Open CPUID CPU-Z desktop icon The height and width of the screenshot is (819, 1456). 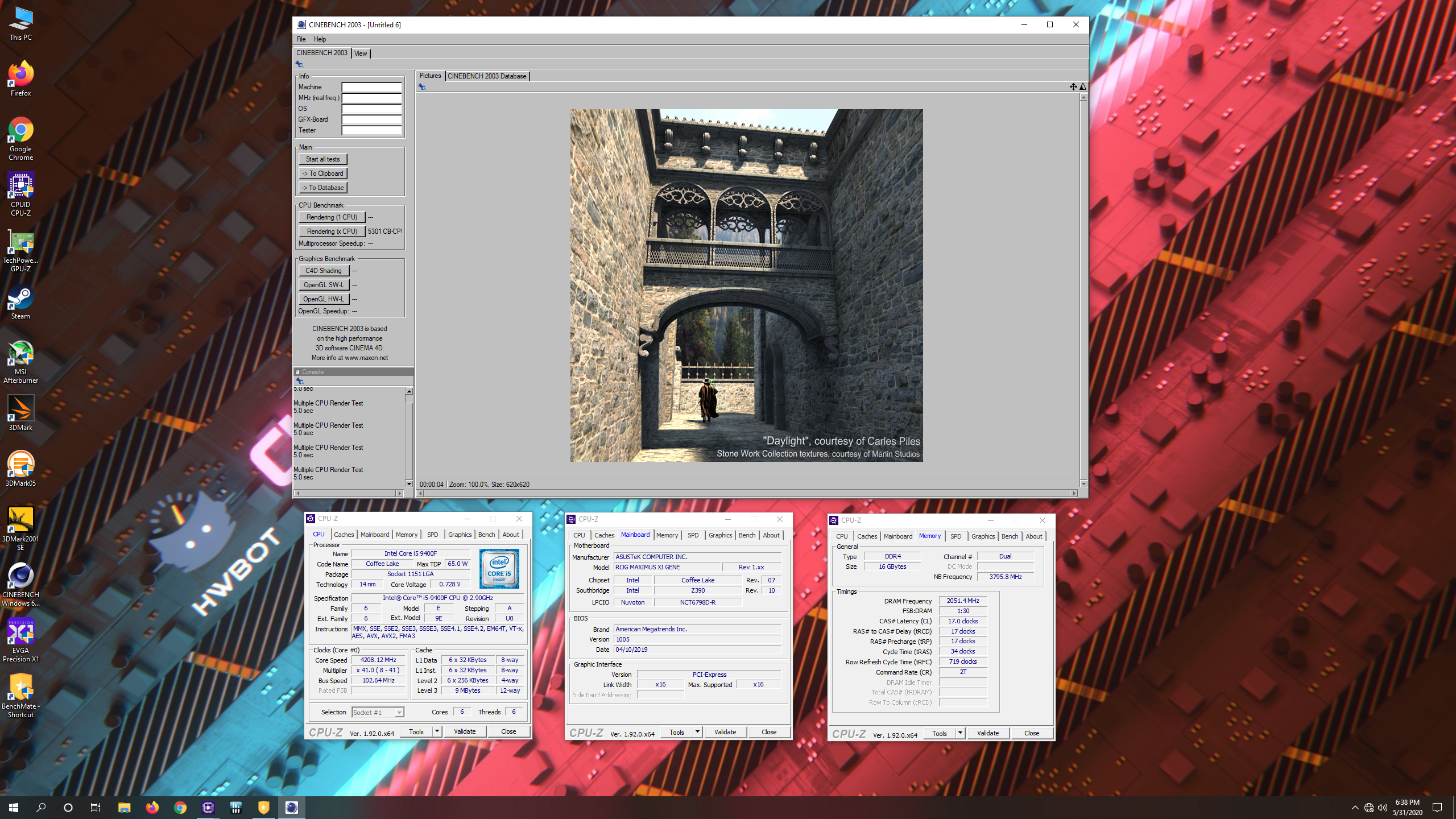tap(20, 195)
